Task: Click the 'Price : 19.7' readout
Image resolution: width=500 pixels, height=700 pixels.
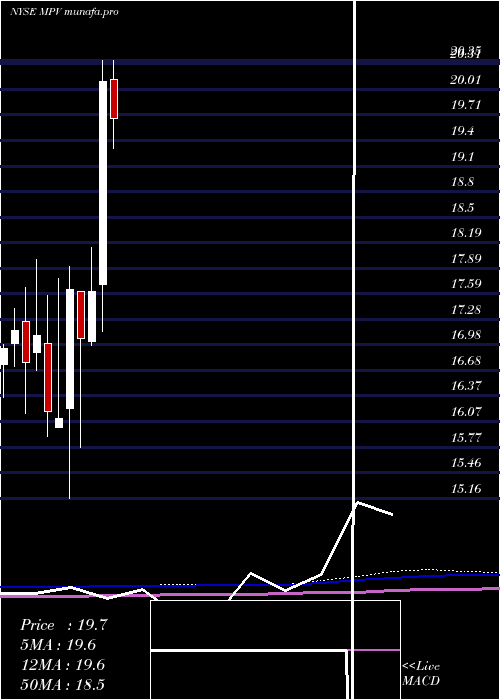Action: (63, 625)
